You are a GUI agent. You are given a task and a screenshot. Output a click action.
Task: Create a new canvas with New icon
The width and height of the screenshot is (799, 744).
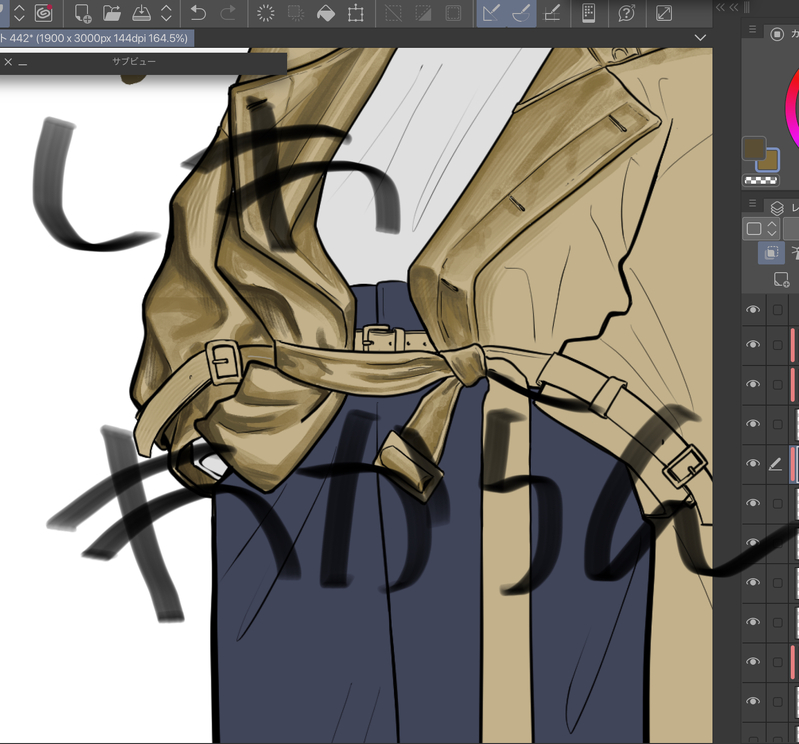point(82,13)
